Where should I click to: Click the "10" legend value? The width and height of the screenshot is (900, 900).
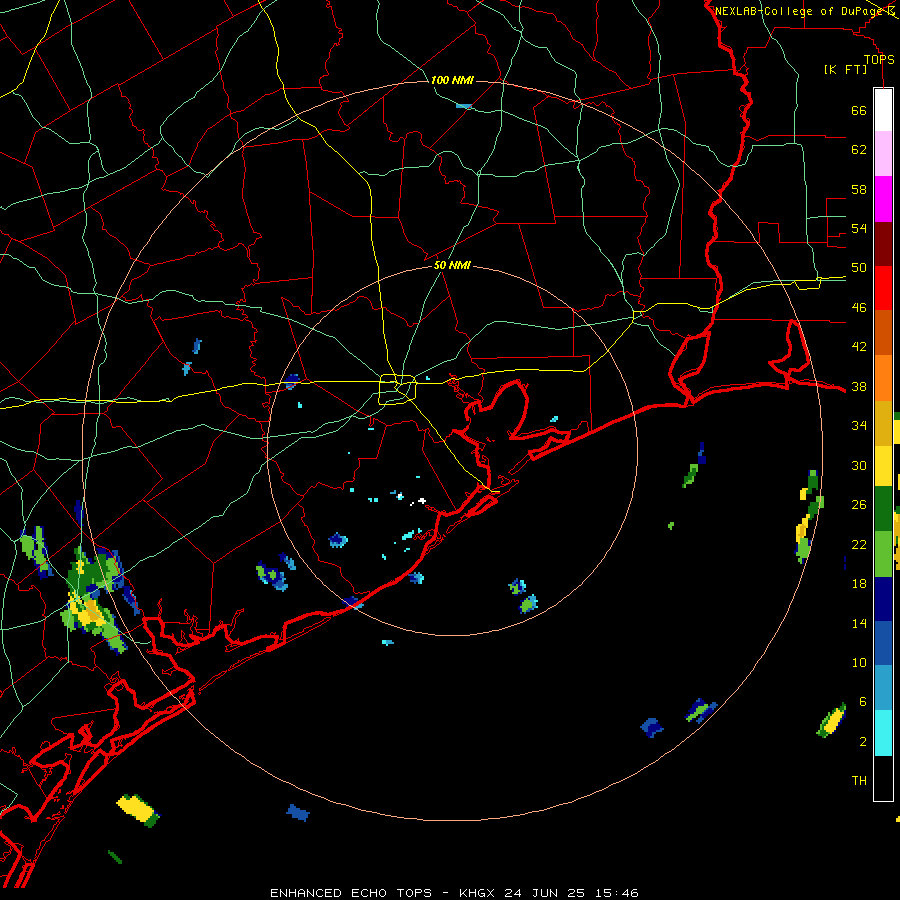click(859, 662)
